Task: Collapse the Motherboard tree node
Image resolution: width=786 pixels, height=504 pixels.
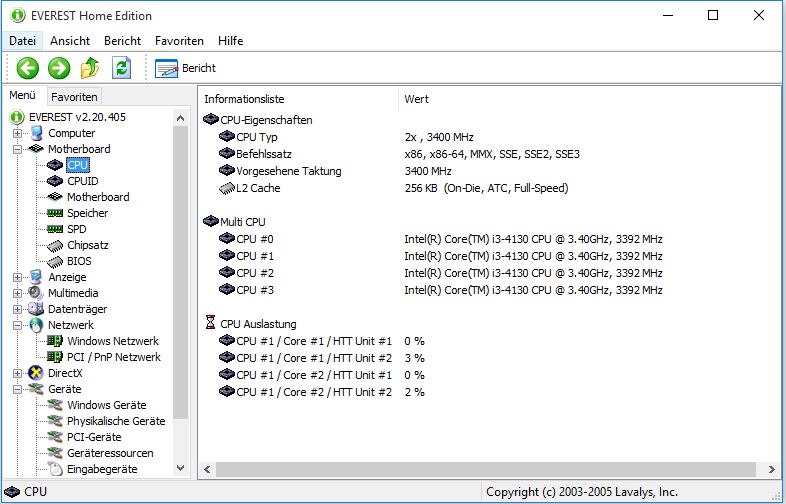Action: [17, 149]
